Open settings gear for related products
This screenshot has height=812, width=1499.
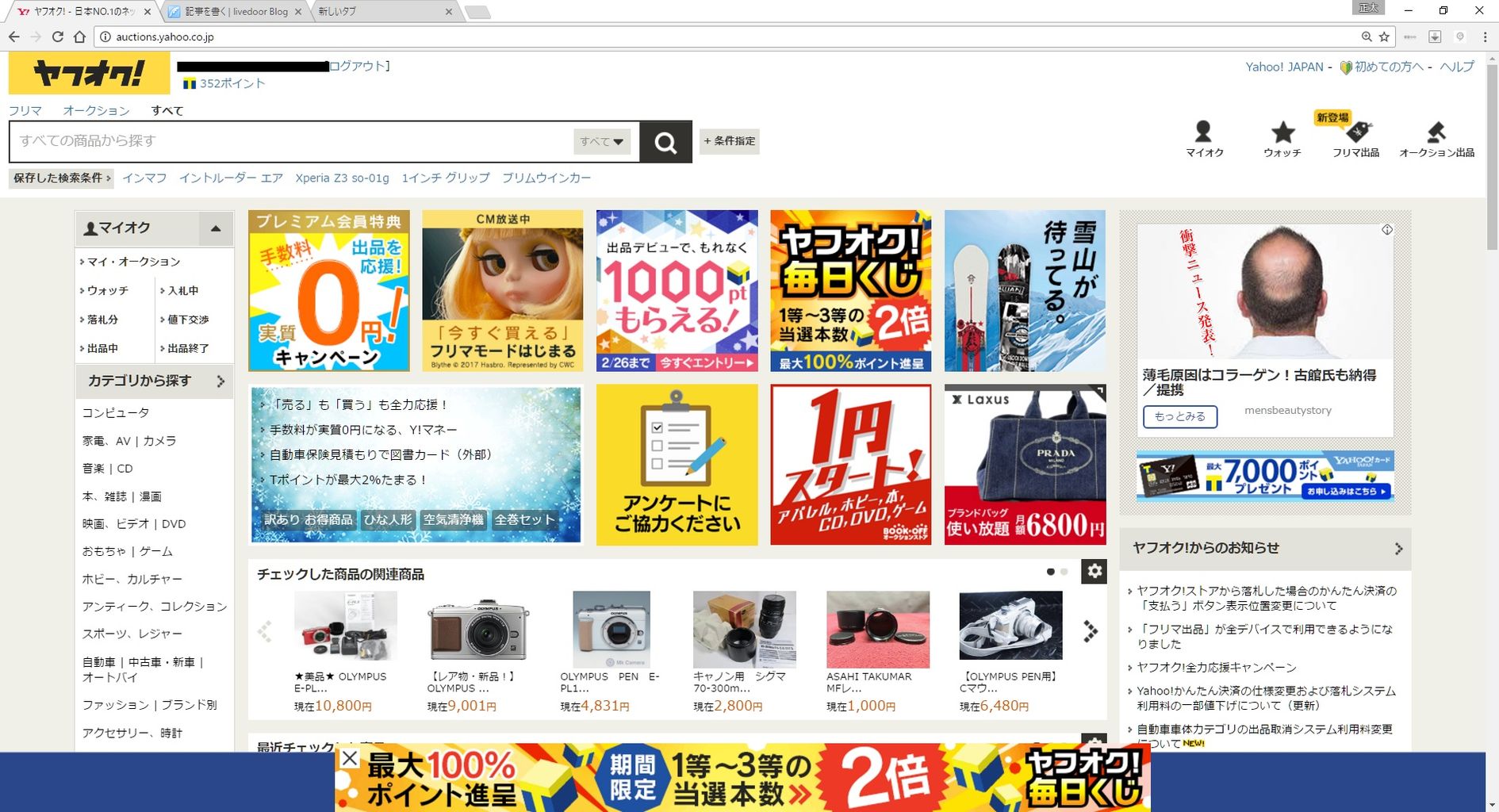[x=1094, y=571]
